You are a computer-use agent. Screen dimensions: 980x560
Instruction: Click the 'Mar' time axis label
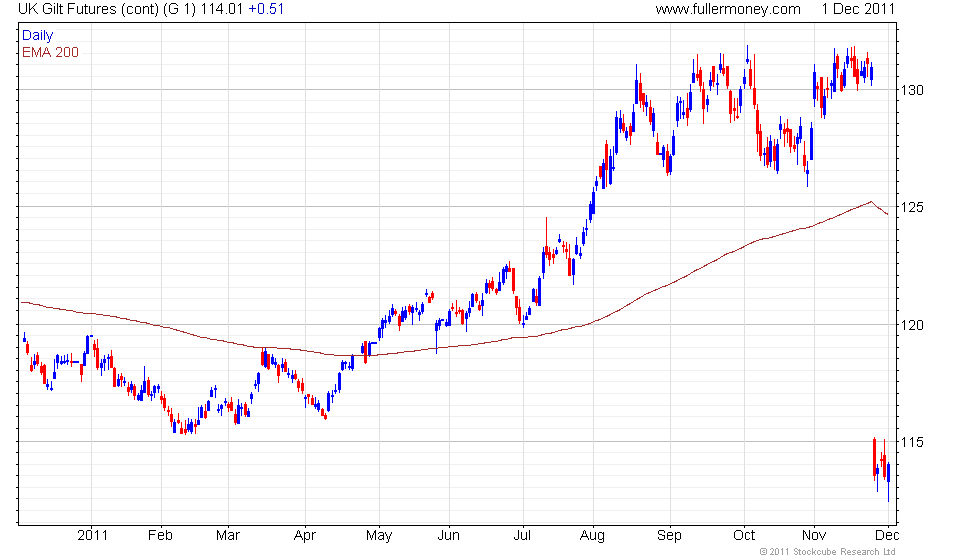pos(228,536)
